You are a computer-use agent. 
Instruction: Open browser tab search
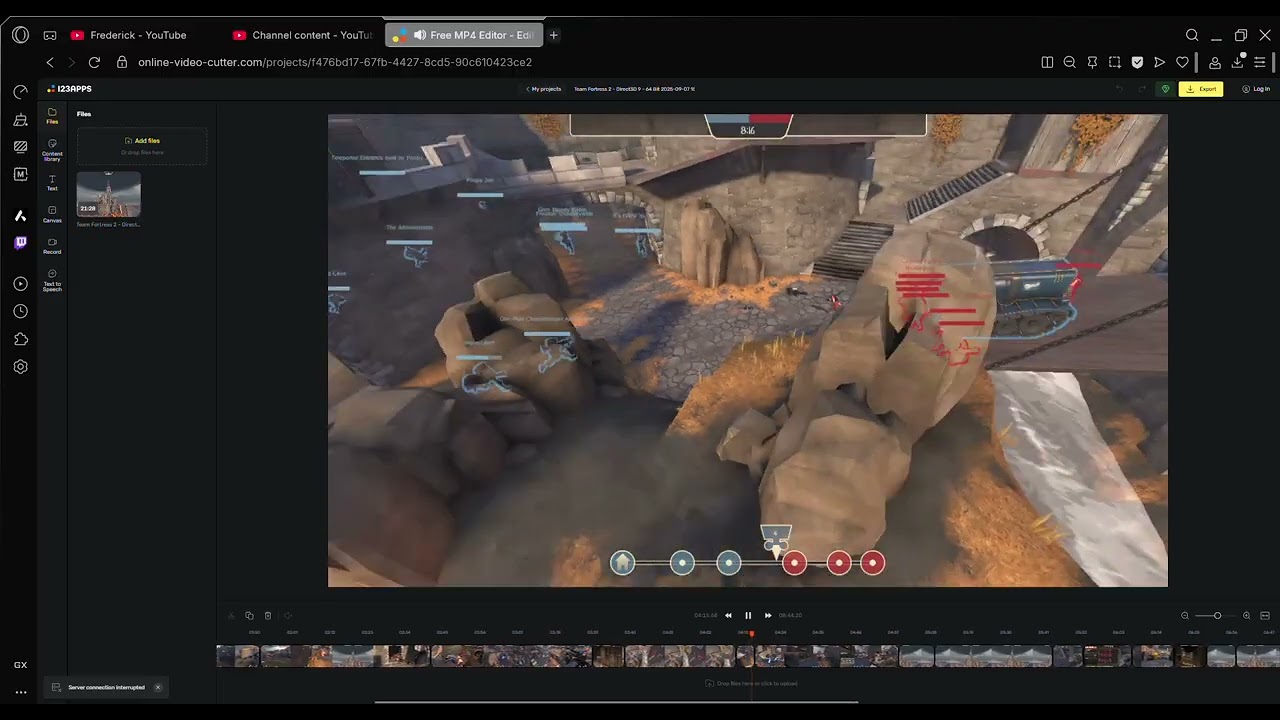(1192, 35)
